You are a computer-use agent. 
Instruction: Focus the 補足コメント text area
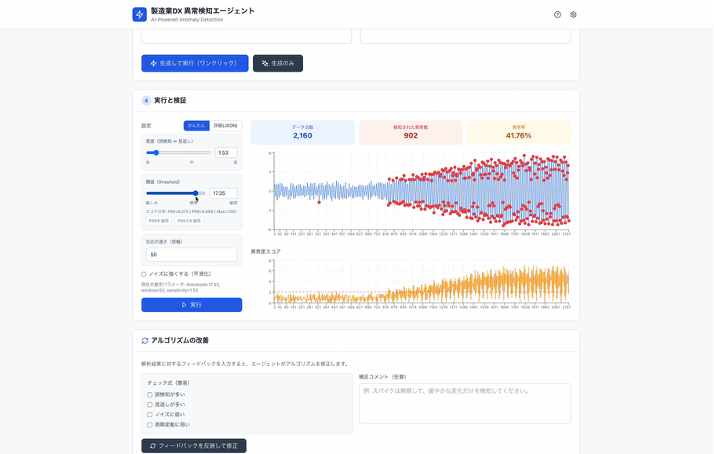[x=464, y=403]
